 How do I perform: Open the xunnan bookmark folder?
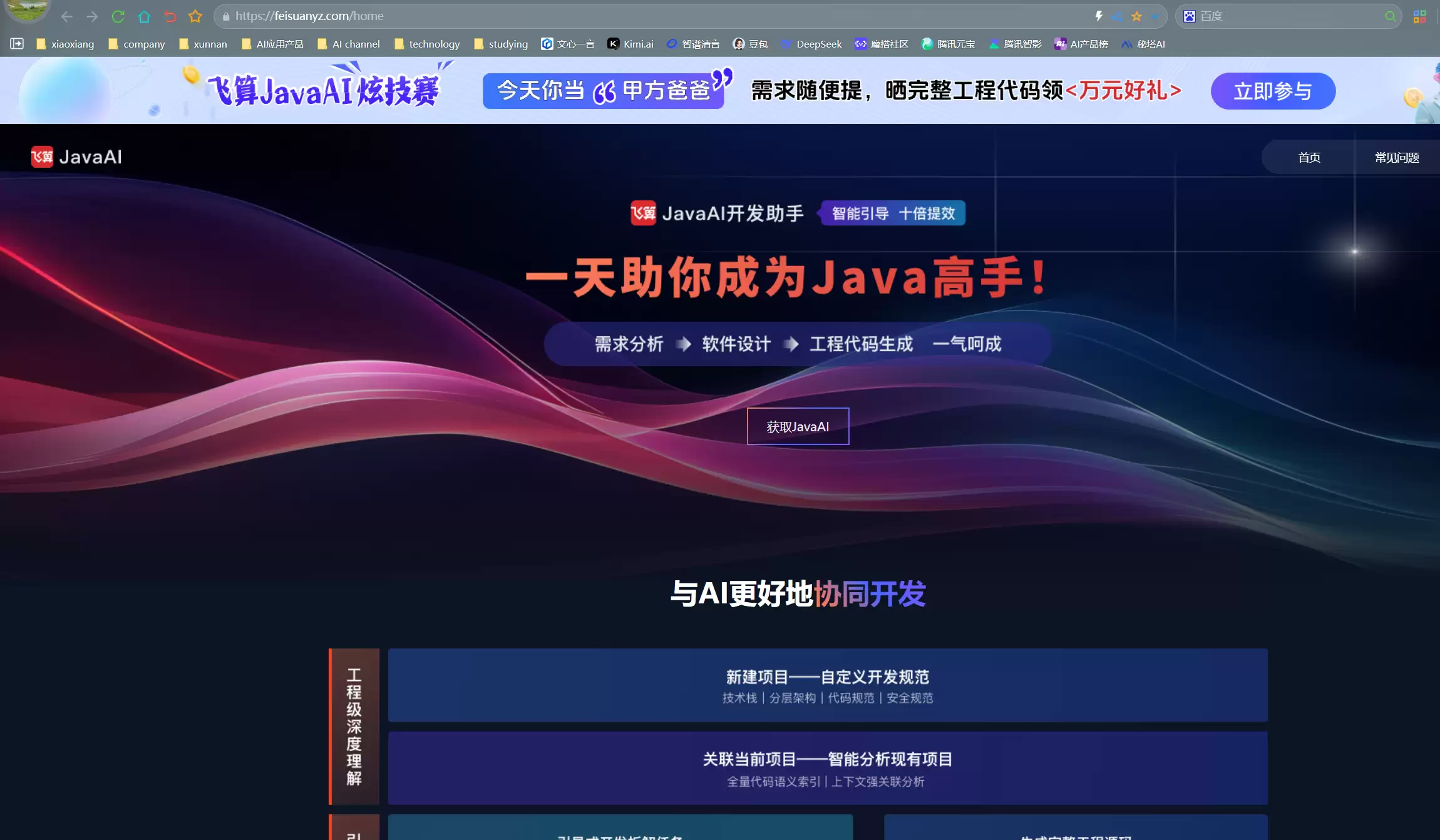point(203,44)
